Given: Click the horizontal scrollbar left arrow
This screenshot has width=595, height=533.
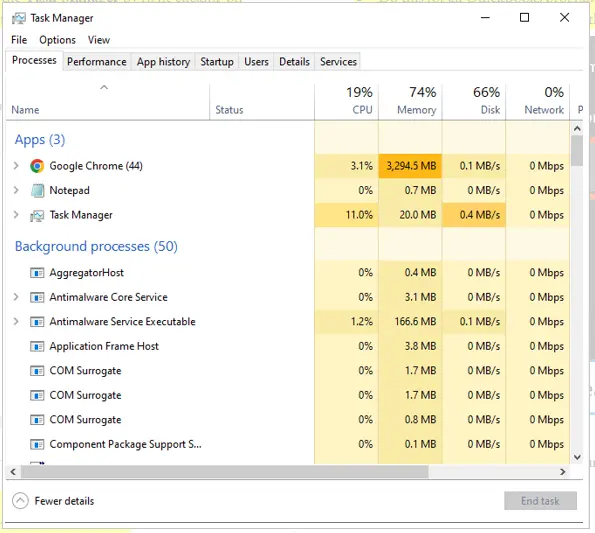Looking at the screenshot, I should click(13, 472).
